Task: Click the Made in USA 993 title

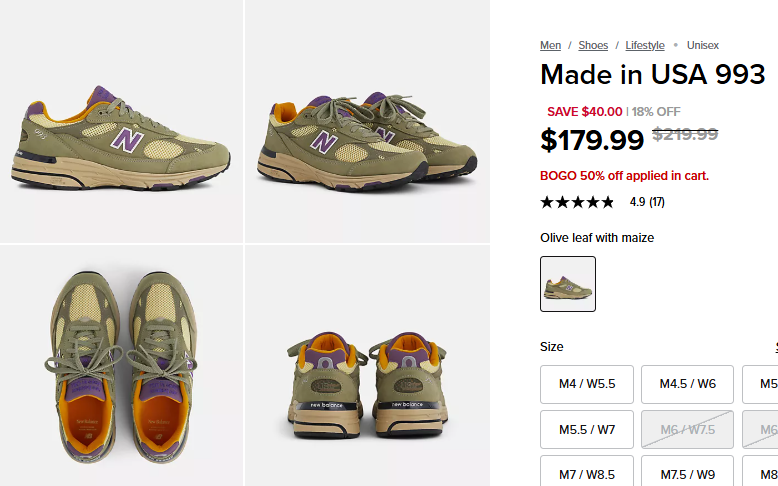Action: click(653, 75)
